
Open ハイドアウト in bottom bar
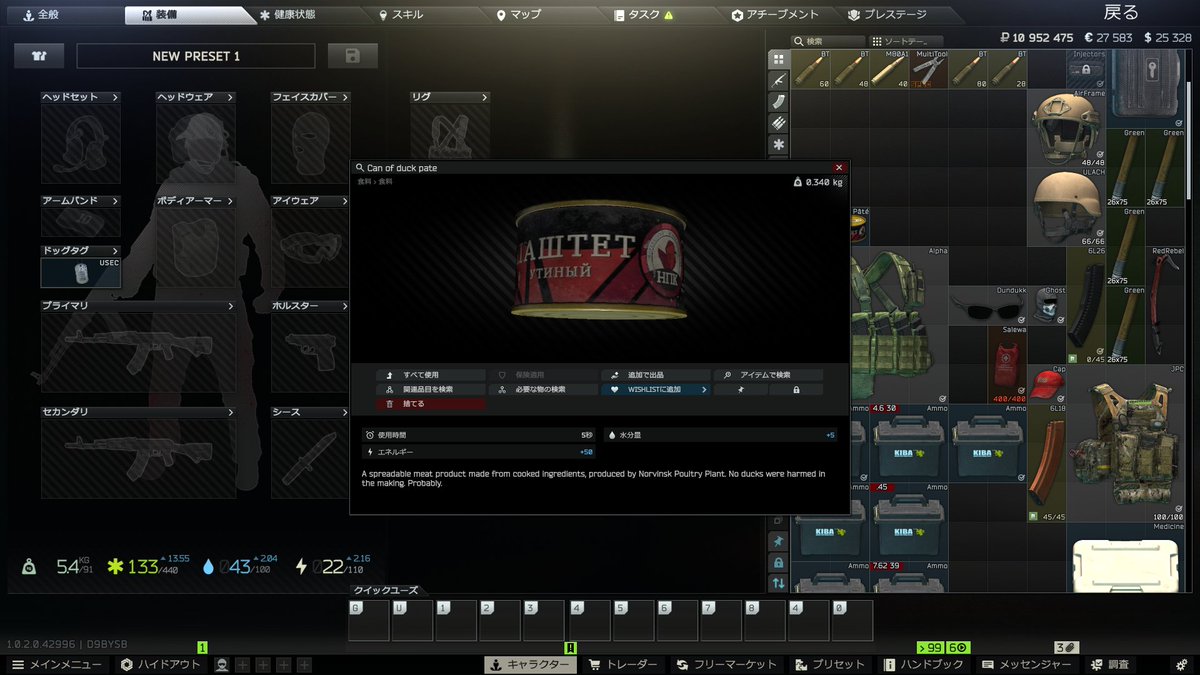click(162, 665)
